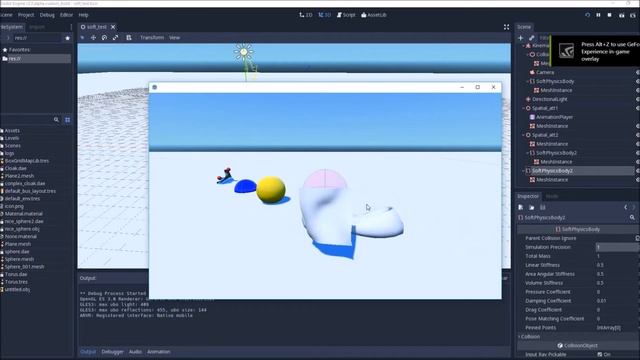The height and width of the screenshot is (360, 640).
Task: Select the Camera node in scene tree
Action: (545, 72)
